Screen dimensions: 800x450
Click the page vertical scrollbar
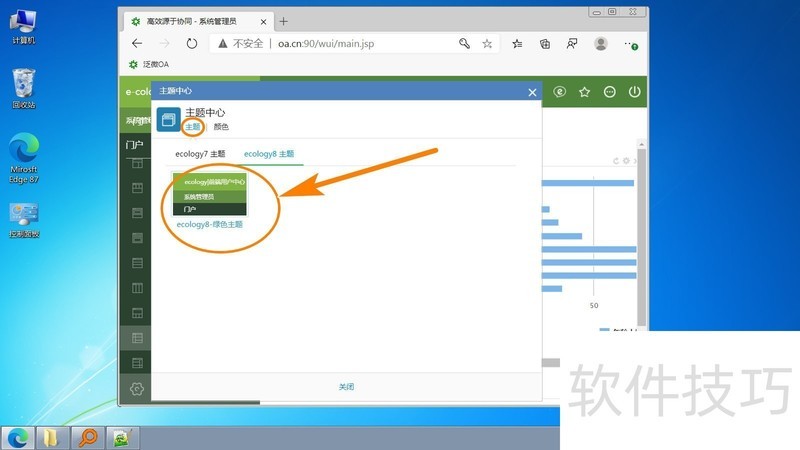(x=641, y=235)
